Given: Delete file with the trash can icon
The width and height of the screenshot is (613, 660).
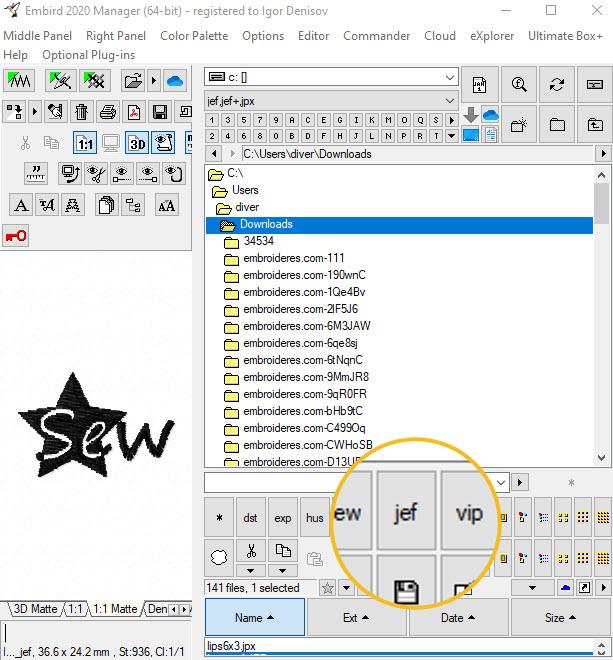Looking at the screenshot, I should pyautogui.click(x=81, y=112).
